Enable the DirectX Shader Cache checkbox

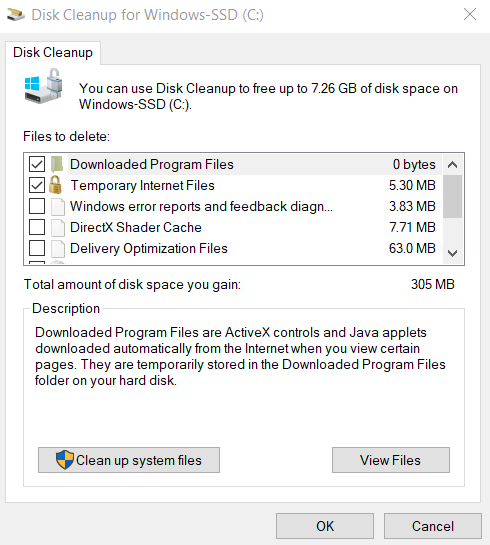click(37, 227)
